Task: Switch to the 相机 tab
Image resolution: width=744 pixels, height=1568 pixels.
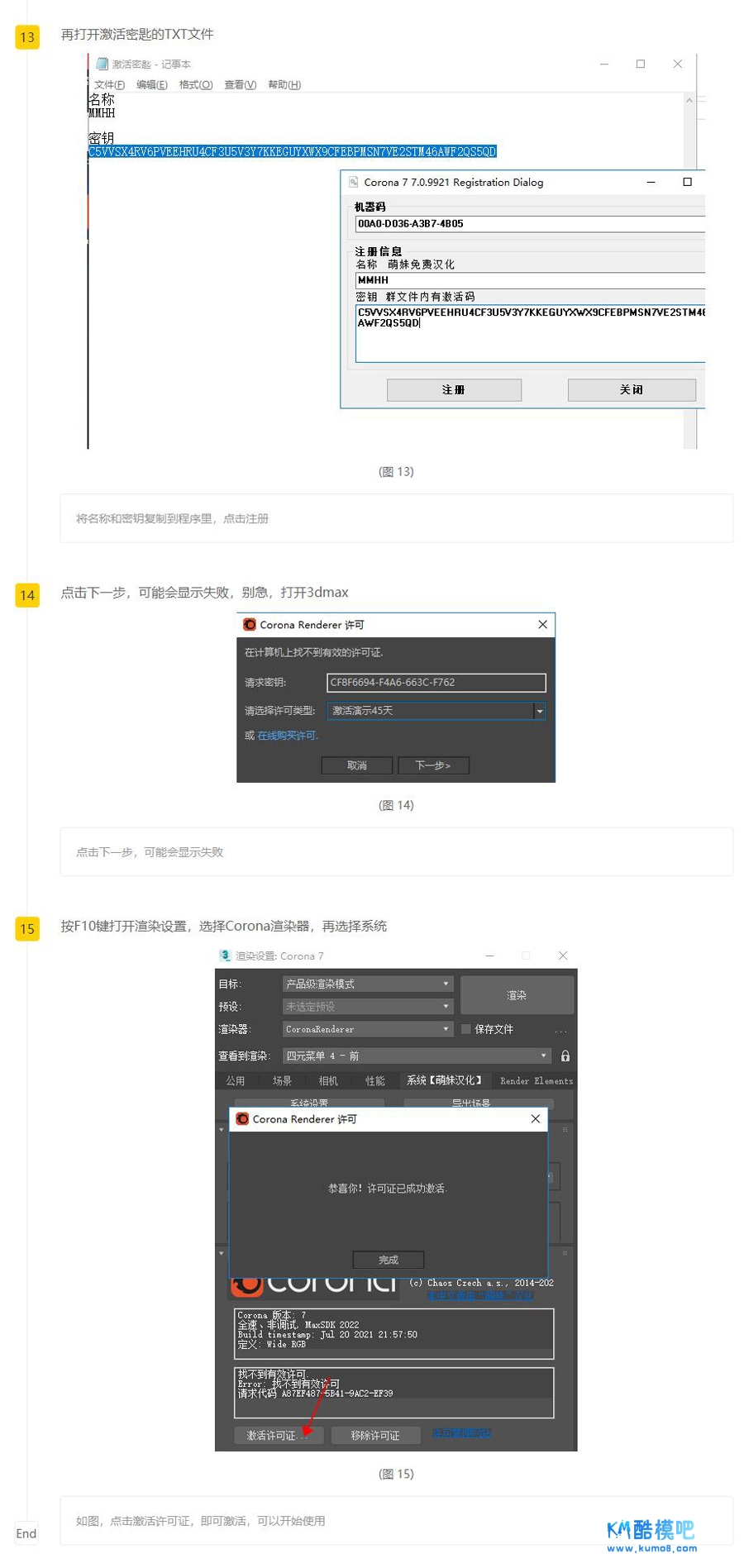Action: click(x=328, y=1080)
